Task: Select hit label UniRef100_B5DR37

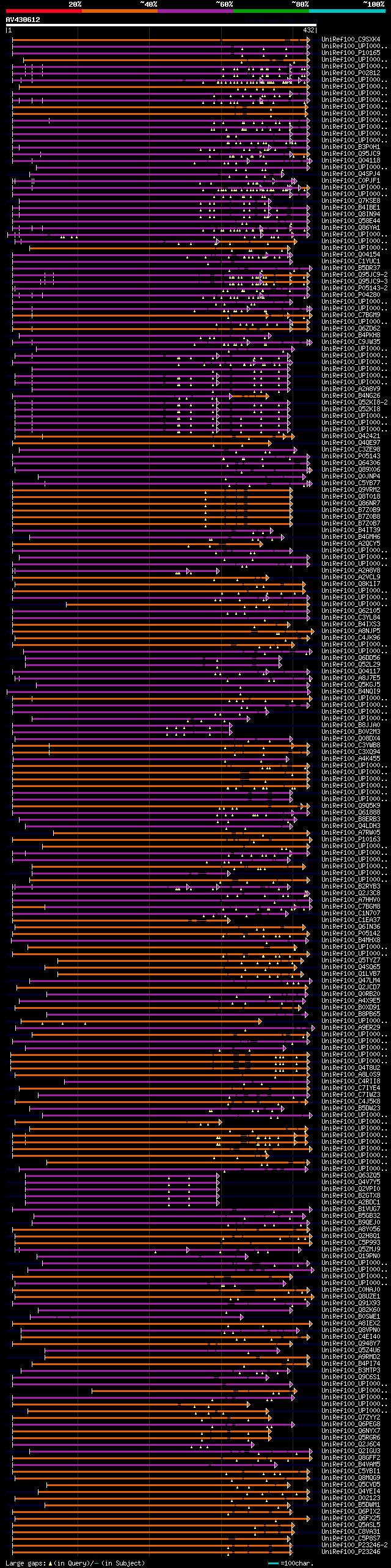Action: [351, 268]
